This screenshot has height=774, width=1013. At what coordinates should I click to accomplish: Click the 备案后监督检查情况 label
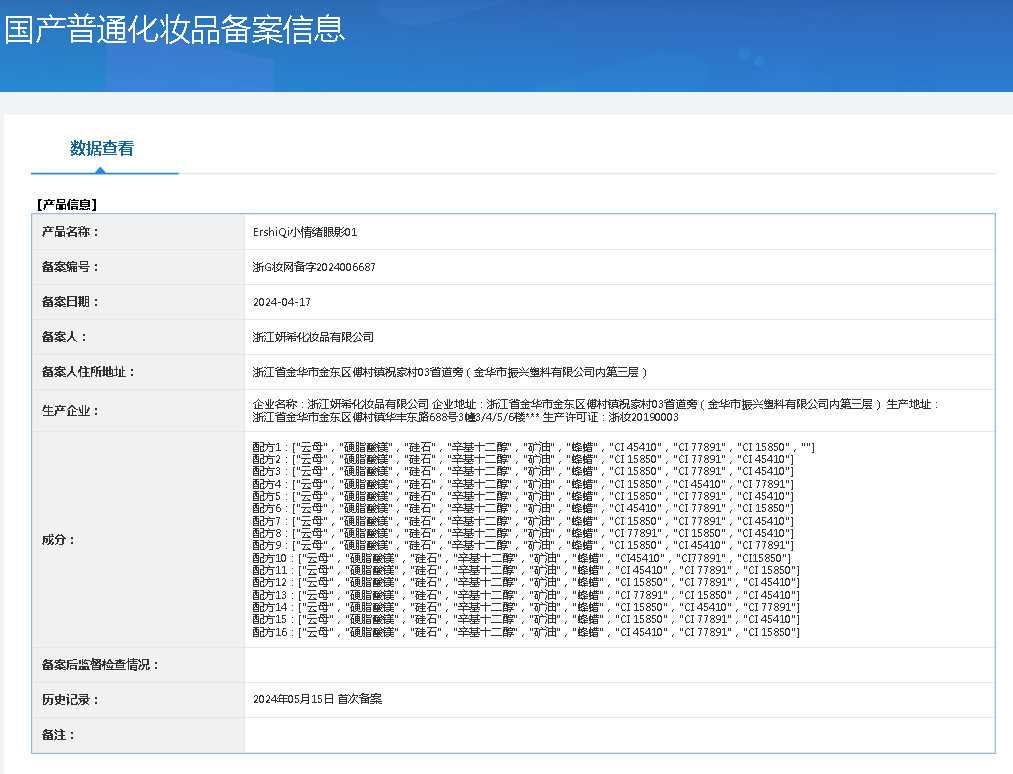click(100, 665)
